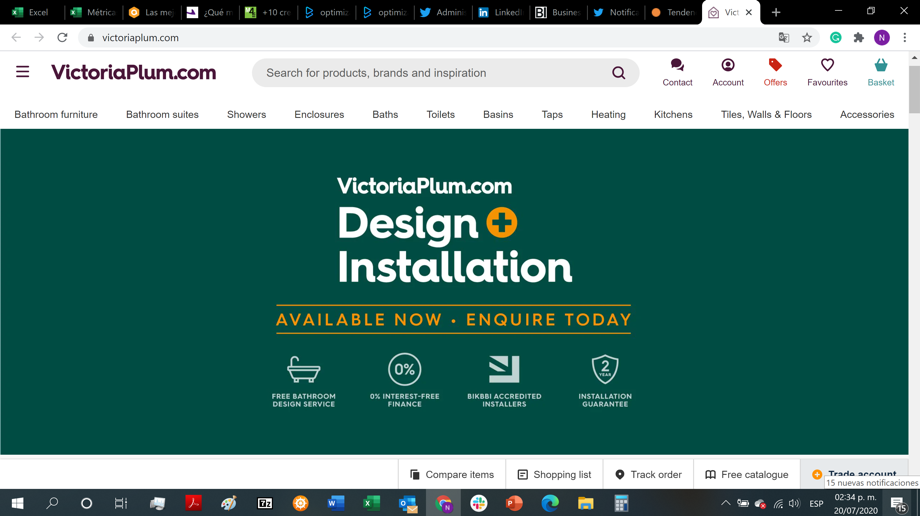The width and height of the screenshot is (920, 516).
Task: Open Taps category
Action: pos(552,114)
